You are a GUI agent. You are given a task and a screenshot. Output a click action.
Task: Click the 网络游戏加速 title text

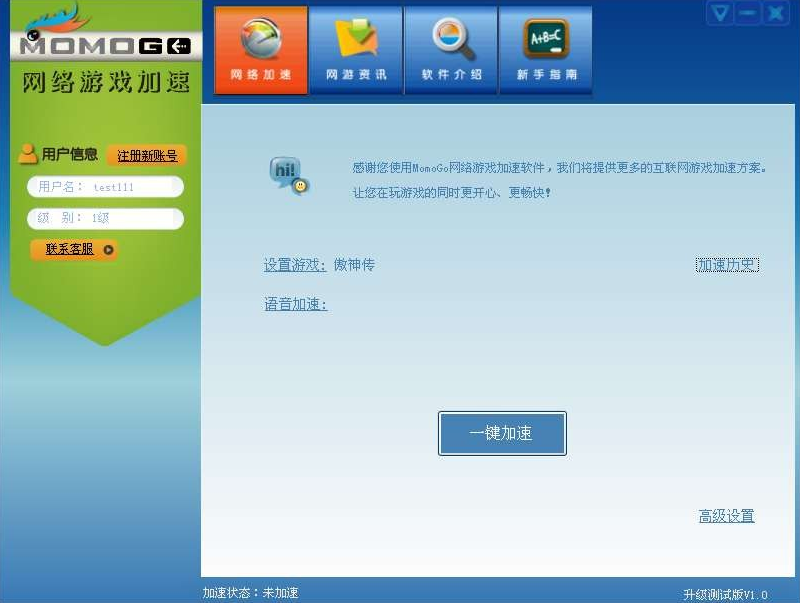point(106,82)
